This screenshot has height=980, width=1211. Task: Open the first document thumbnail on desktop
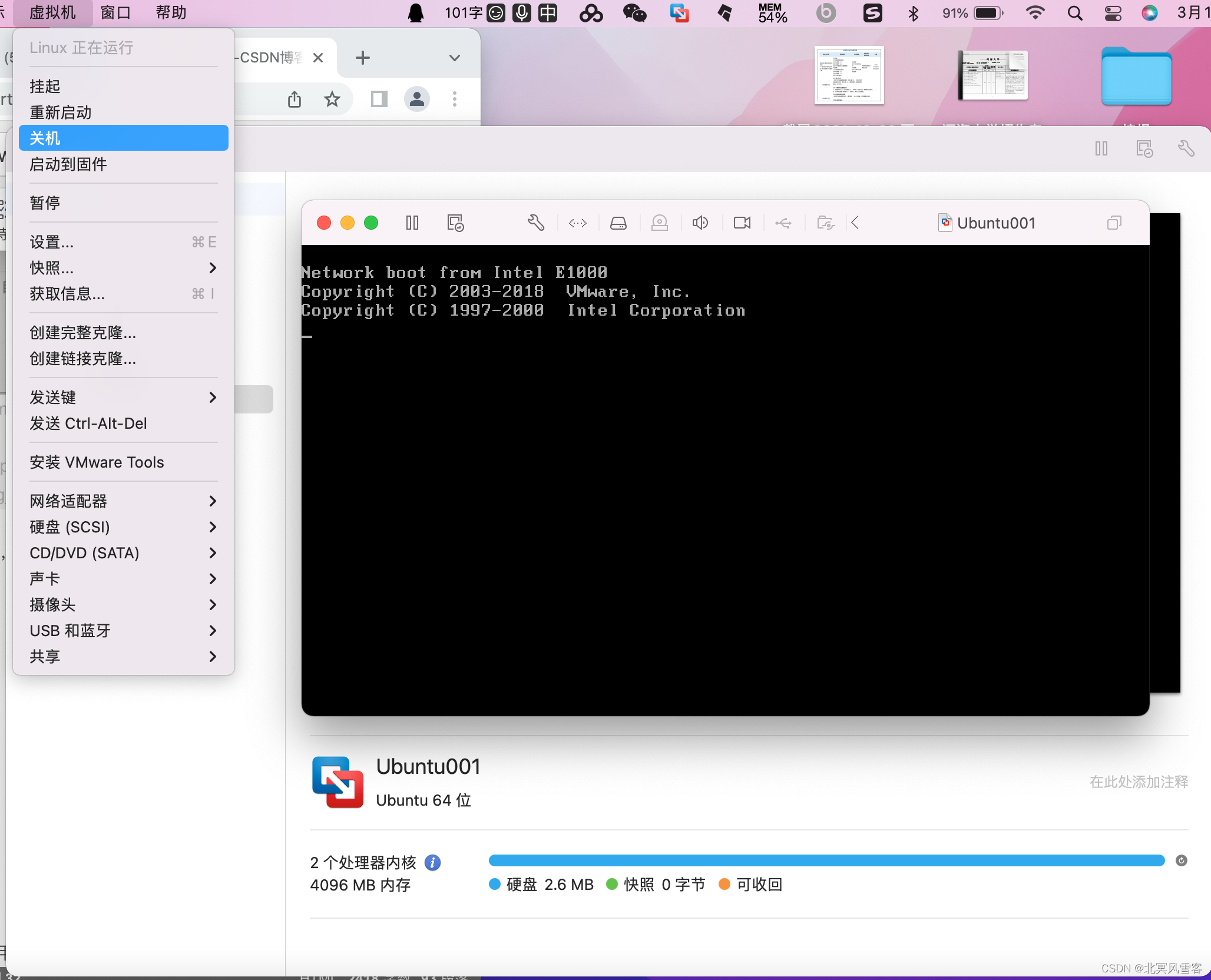coord(849,75)
